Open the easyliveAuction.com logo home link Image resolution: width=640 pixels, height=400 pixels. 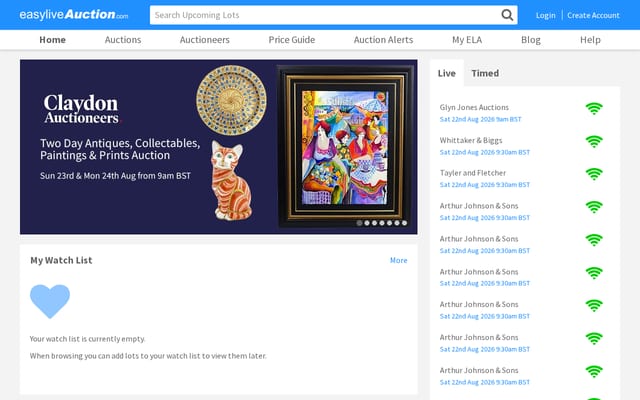point(74,15)
